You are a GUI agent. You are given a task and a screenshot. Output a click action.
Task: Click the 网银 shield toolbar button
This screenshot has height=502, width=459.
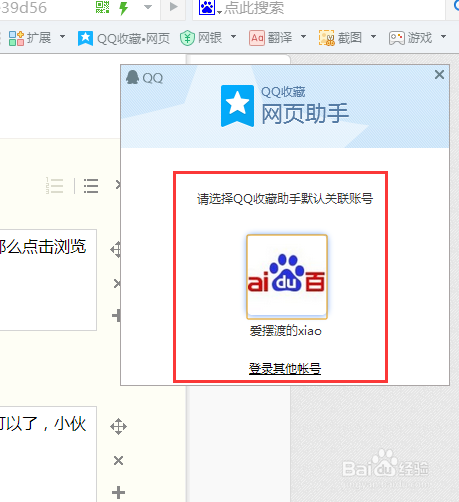(x=201, y=38)
